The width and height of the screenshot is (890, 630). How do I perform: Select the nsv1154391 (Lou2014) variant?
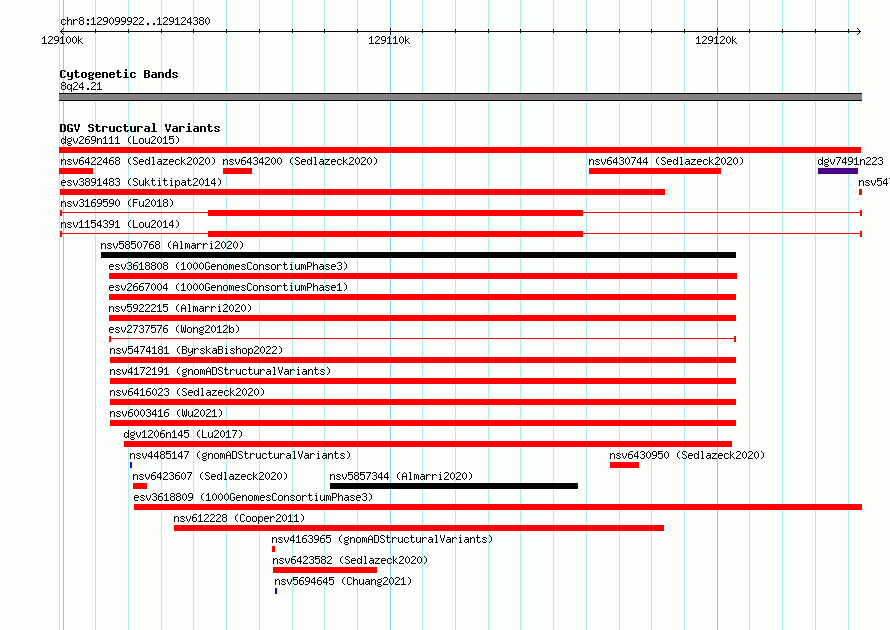(461, 234)
